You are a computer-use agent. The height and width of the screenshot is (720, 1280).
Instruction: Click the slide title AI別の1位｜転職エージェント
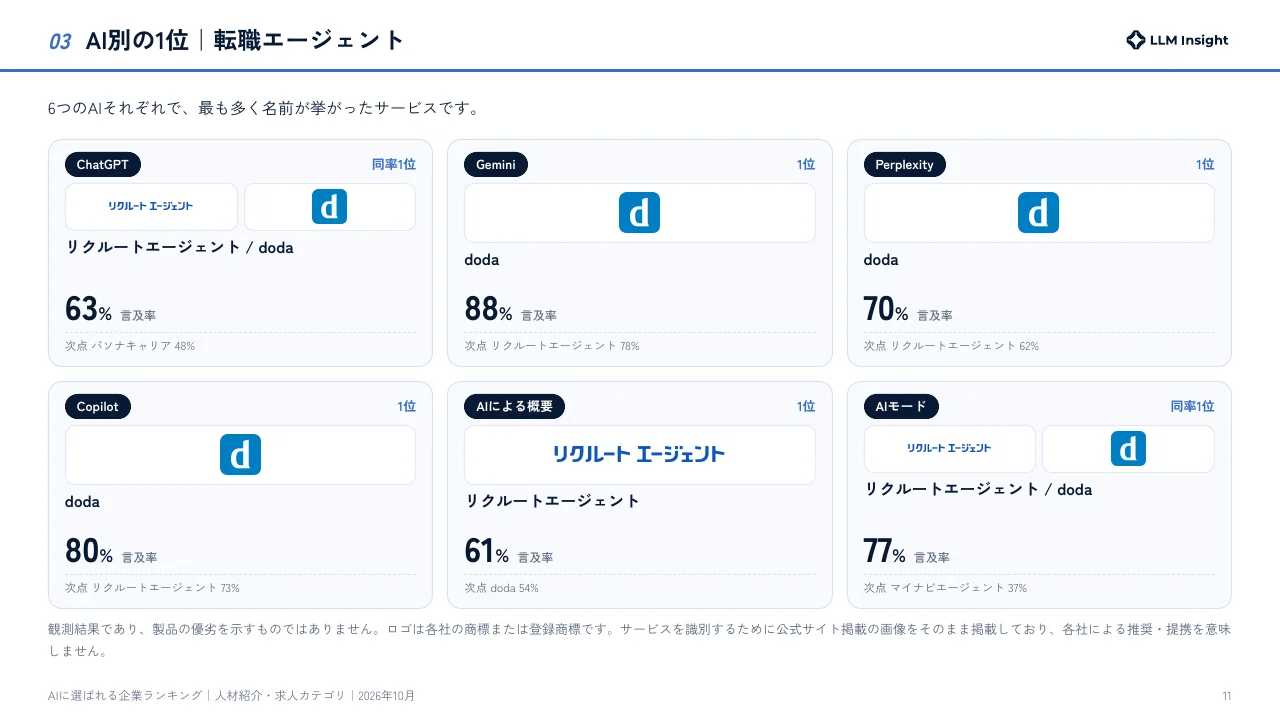point(245,40)
